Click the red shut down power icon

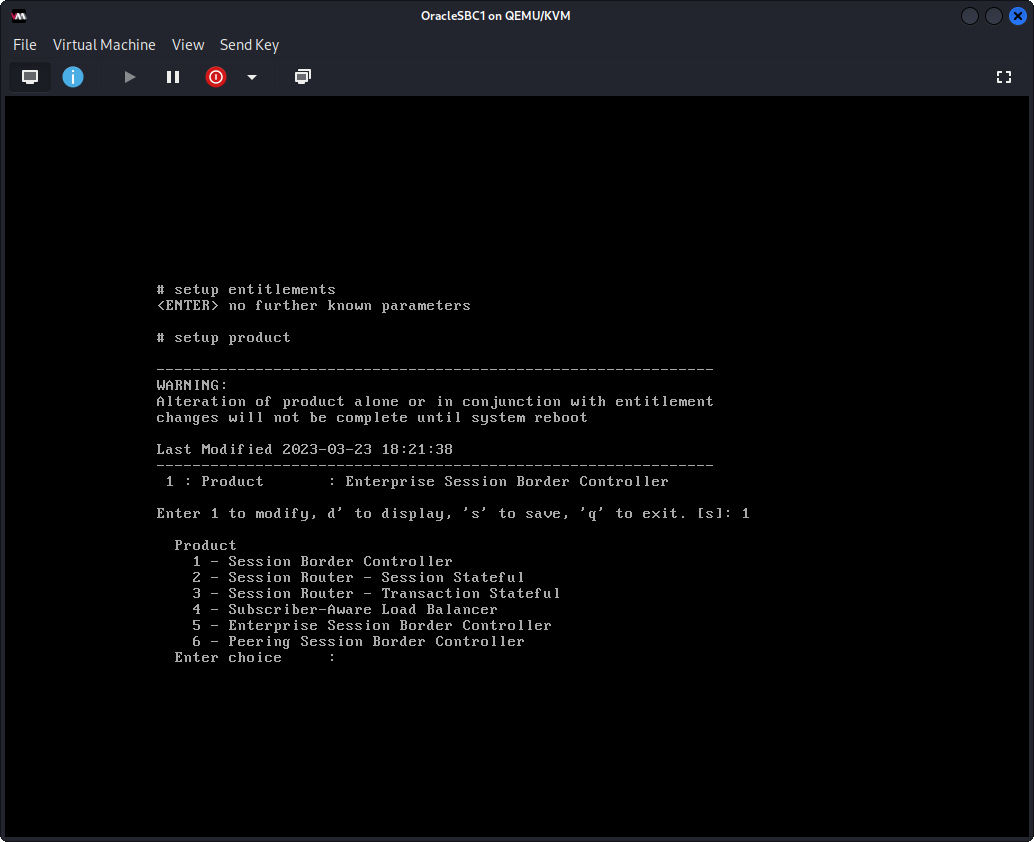(215, 77)
